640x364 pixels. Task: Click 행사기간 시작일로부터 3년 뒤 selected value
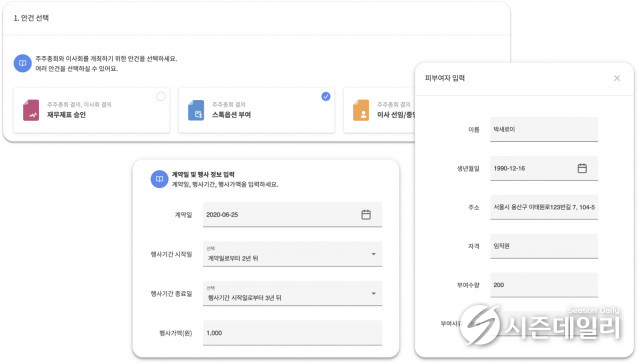pos(244,297)
